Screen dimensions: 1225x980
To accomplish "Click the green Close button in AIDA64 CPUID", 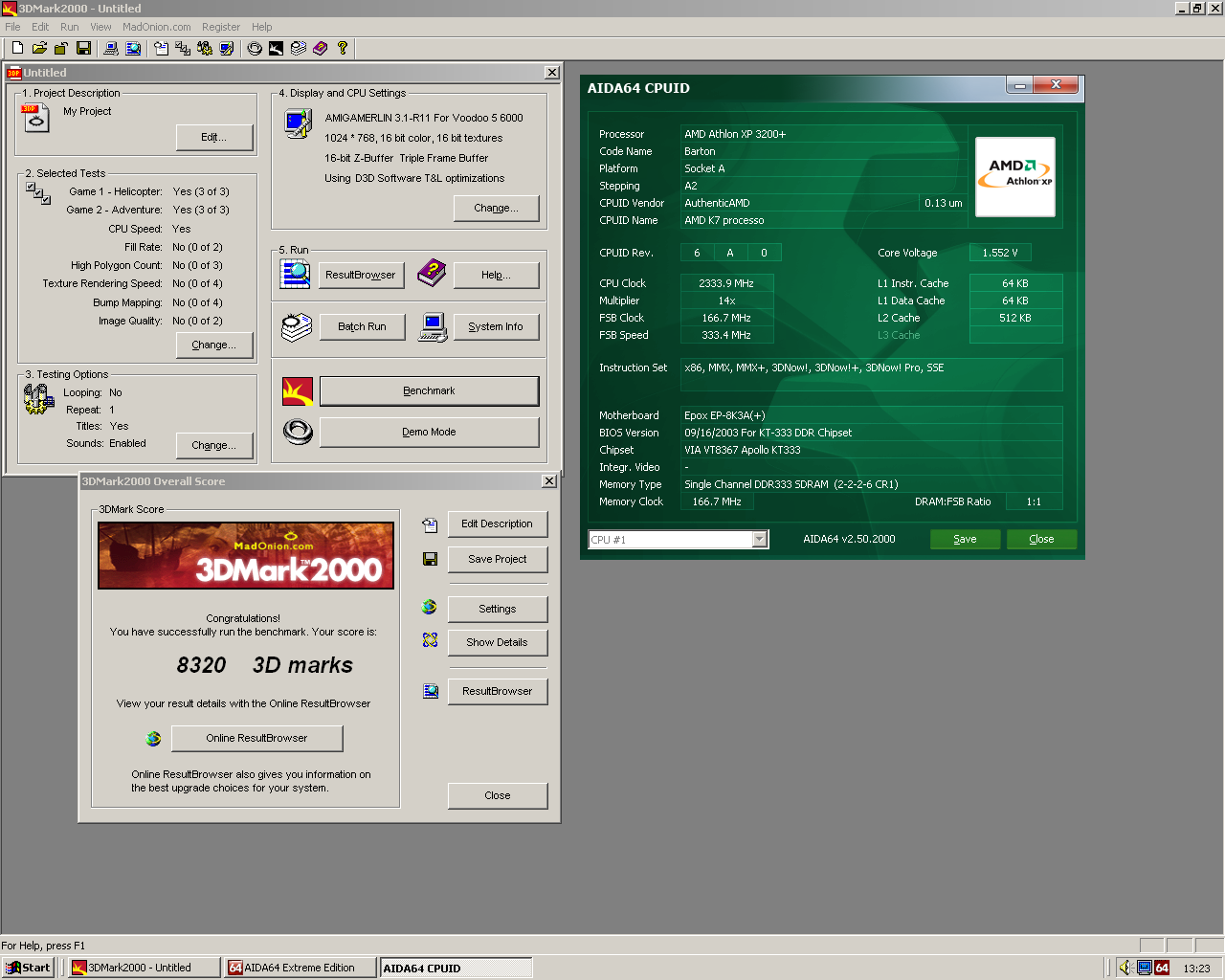I will tap(1041, 540).
